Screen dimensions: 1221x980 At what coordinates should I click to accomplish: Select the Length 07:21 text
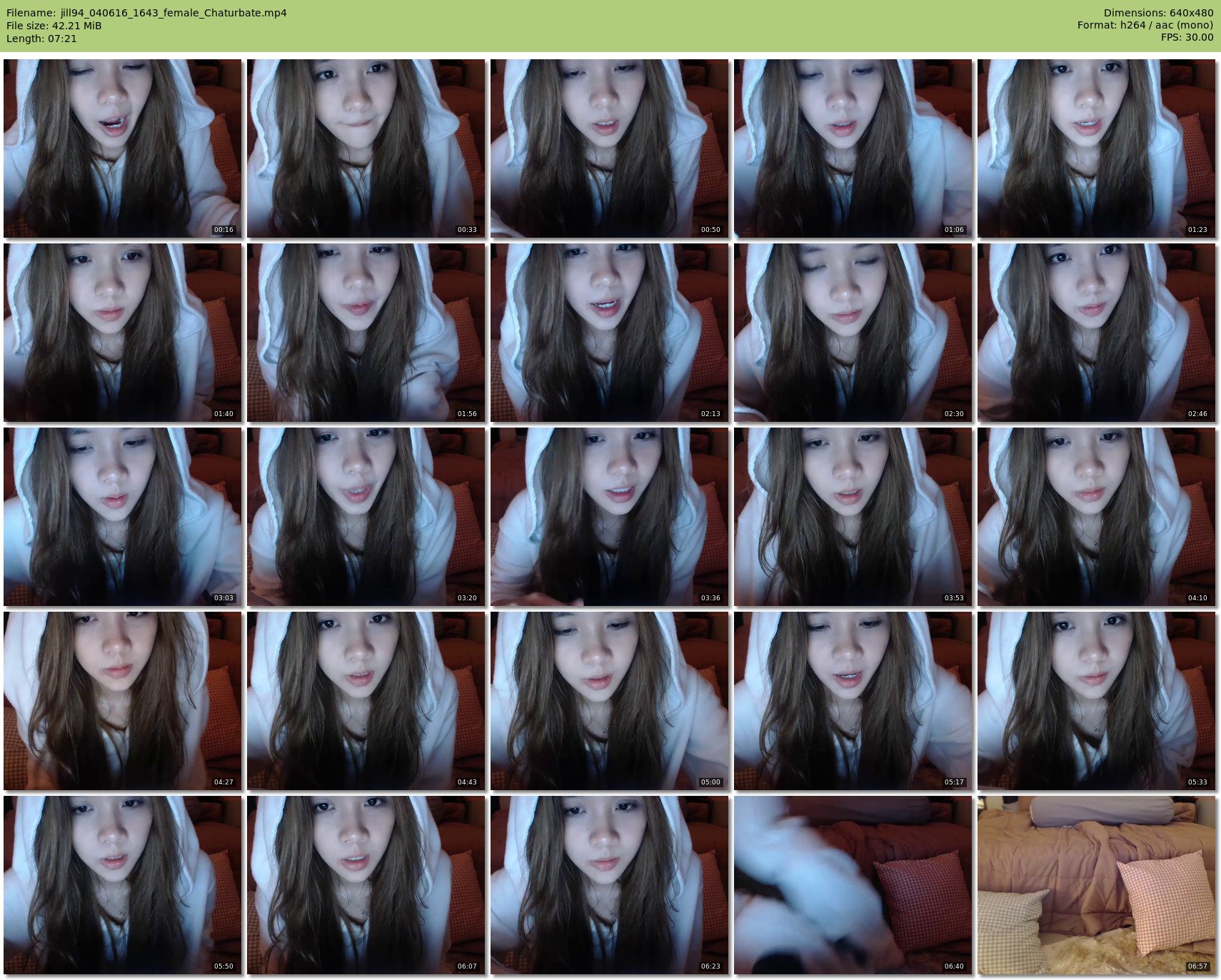(x=41, y=39)
